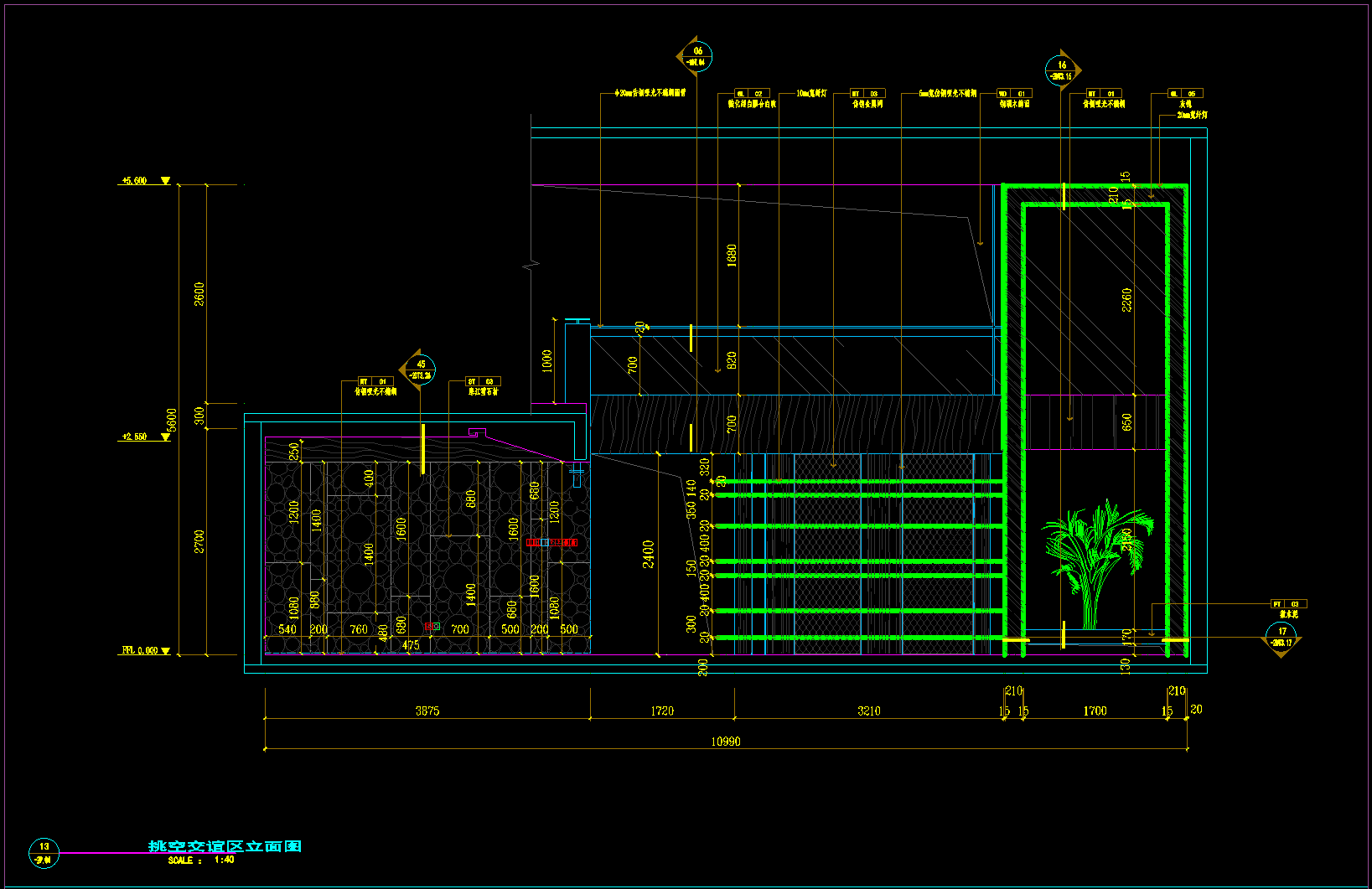
Task: Click the SCALE 1:40 label
Action: pos(201,860)
